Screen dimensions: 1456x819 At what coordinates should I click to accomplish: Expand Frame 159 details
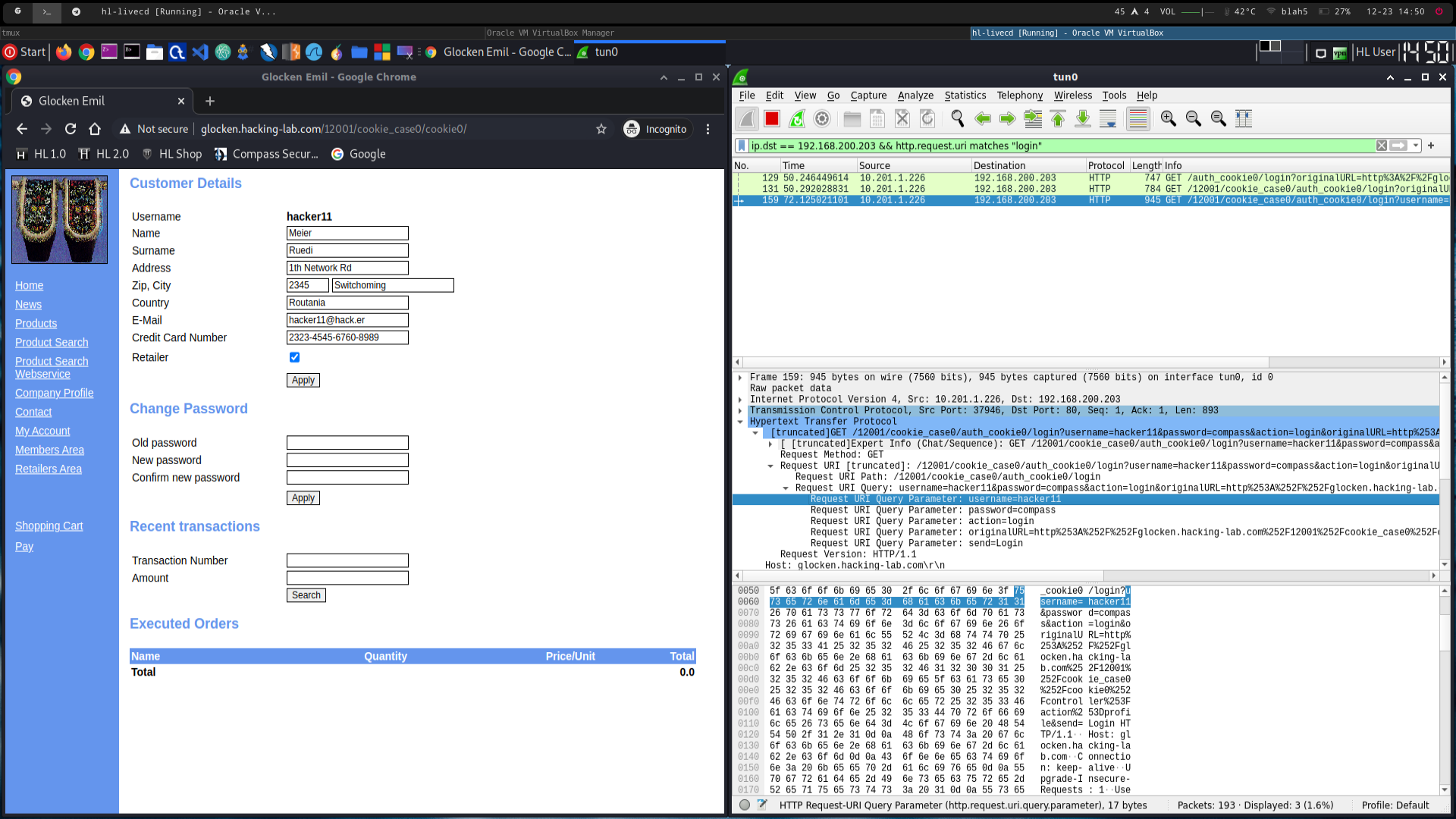pos(740,377)
